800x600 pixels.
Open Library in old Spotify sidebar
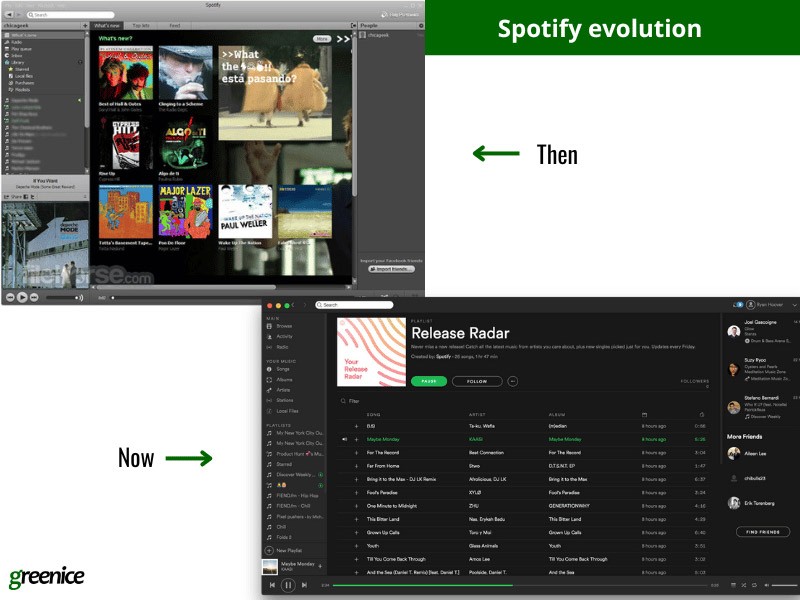click(17, 62)
